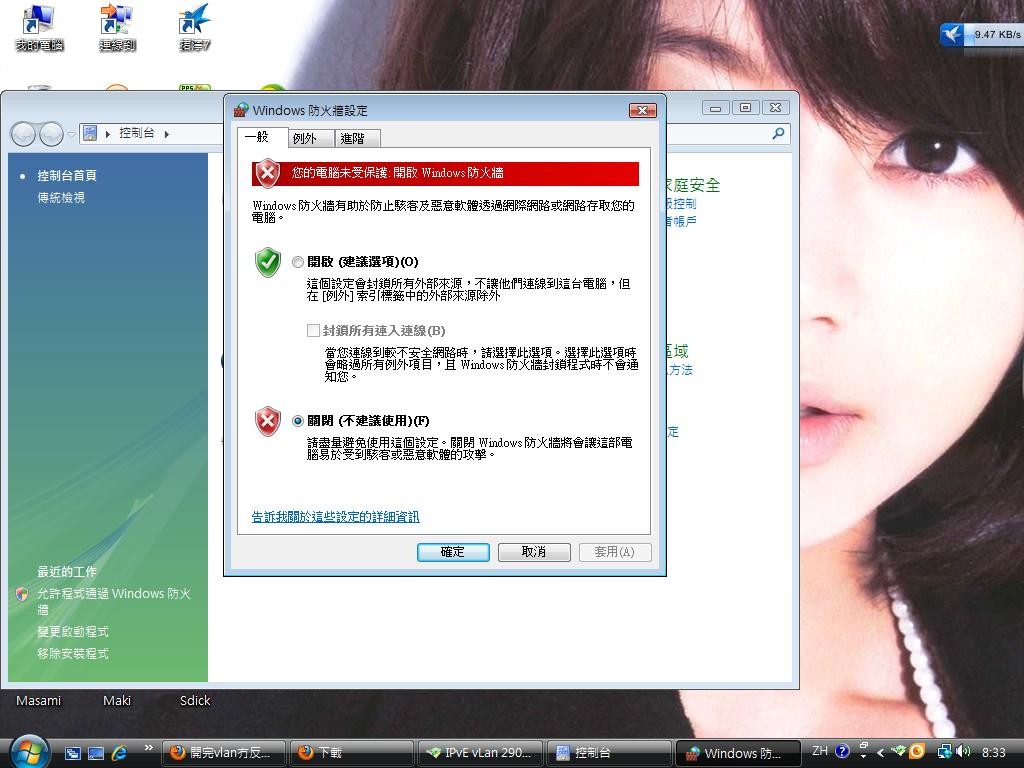Viewport: 1024px width, 768px height.
Task: Open the IPvE vLan taskbar item
Action: pos(480,753)
